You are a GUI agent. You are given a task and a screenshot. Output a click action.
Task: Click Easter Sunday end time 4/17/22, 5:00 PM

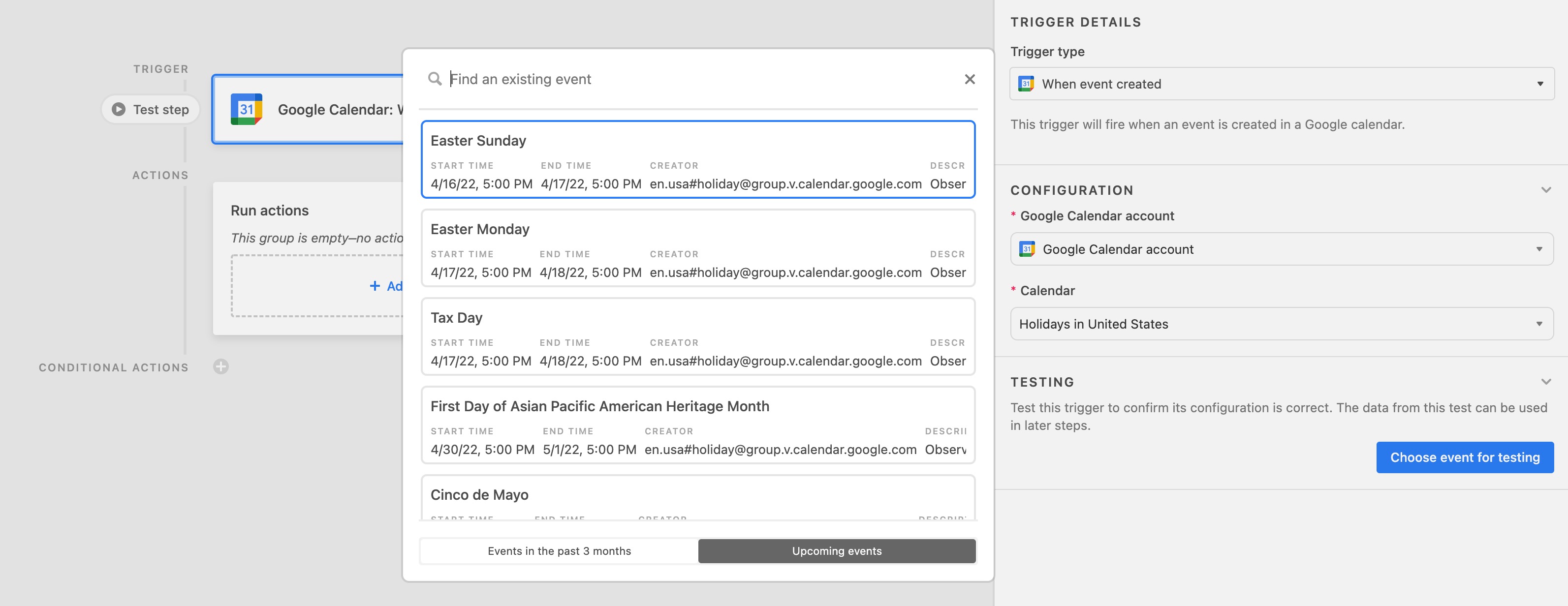(591, 184)
